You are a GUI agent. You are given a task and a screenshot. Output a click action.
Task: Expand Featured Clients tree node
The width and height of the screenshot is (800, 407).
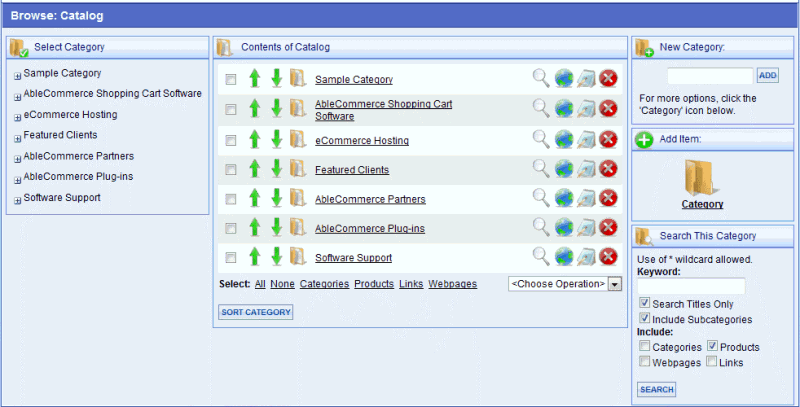(17, 138)
